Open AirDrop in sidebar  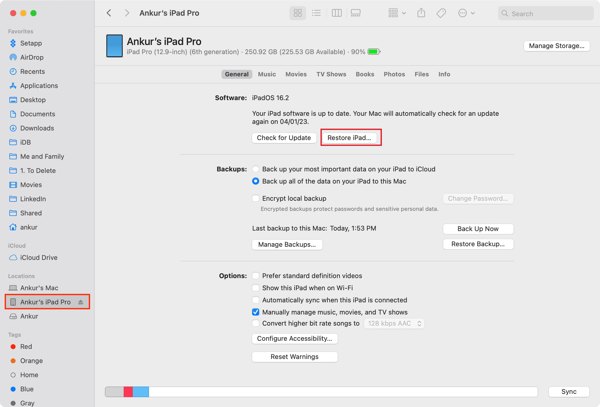(31, 57)
